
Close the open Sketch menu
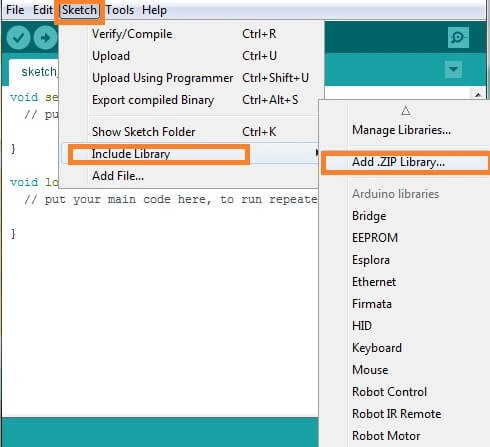pyautogui.click(x=79, y=10)
